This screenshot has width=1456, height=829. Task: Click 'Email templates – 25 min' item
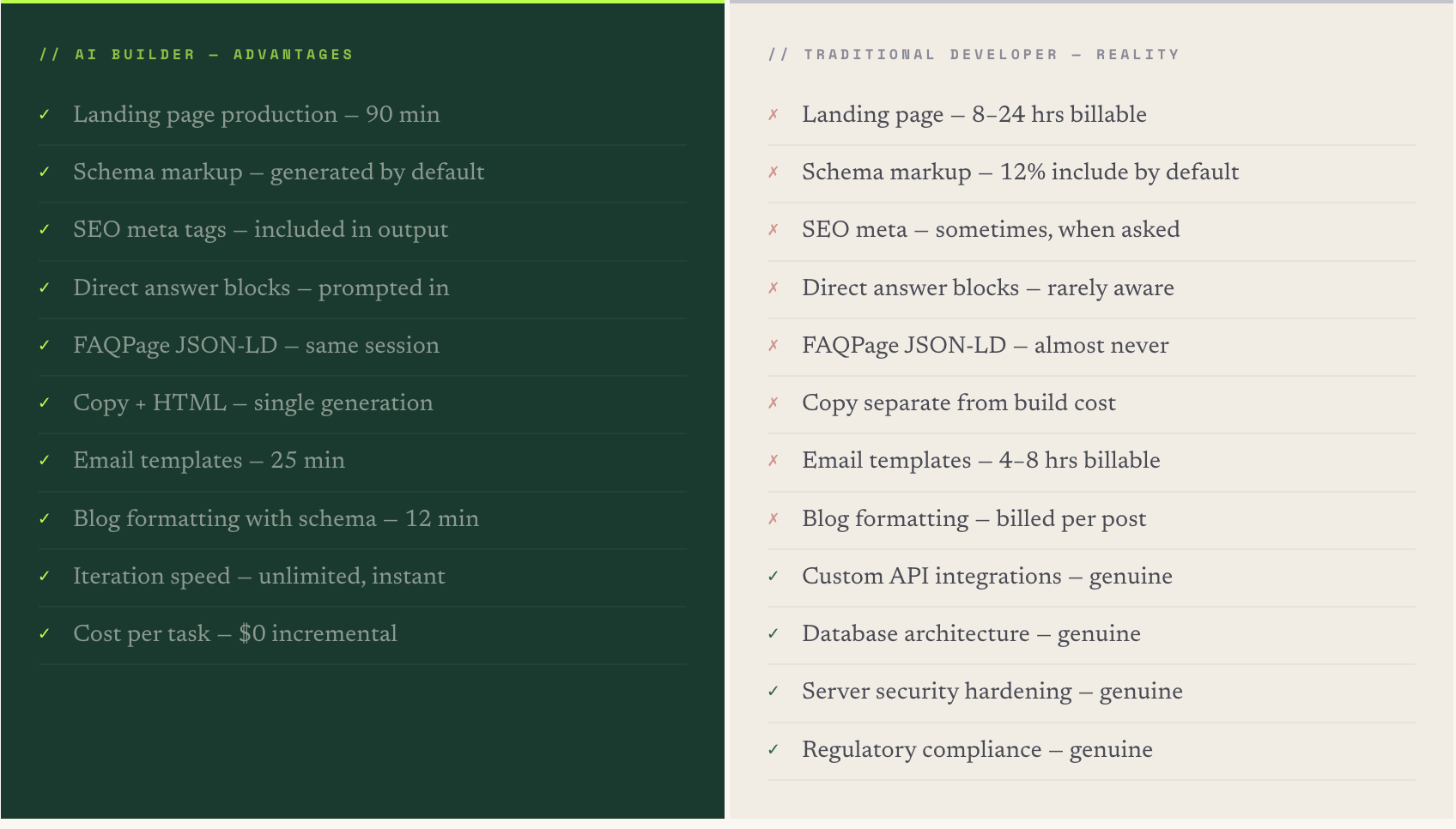(x=209, y=461)
